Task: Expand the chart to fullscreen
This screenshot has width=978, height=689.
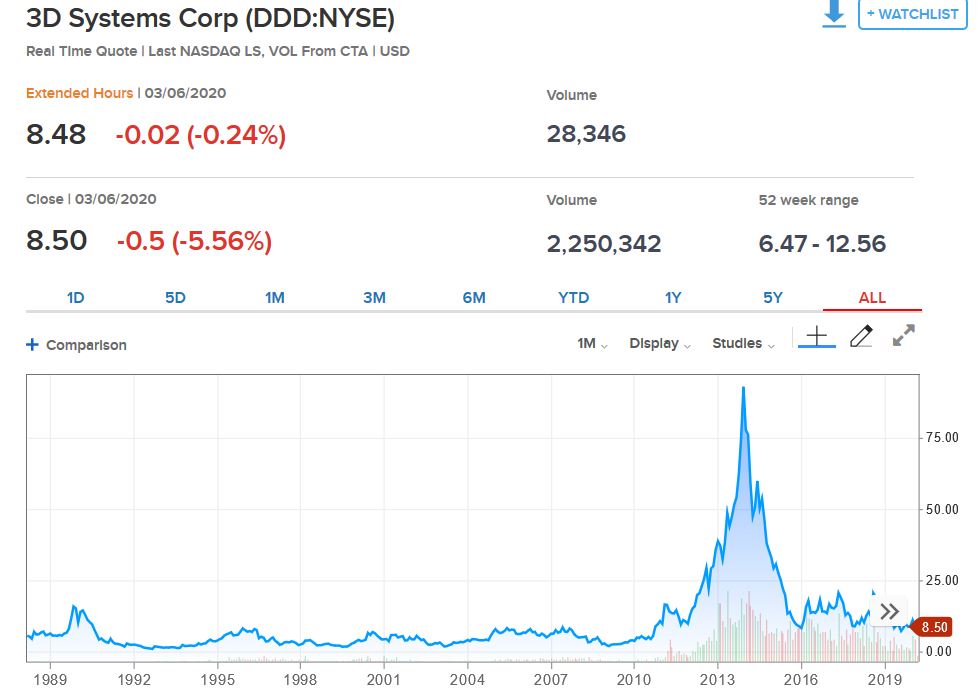Action: click(904, 337)
